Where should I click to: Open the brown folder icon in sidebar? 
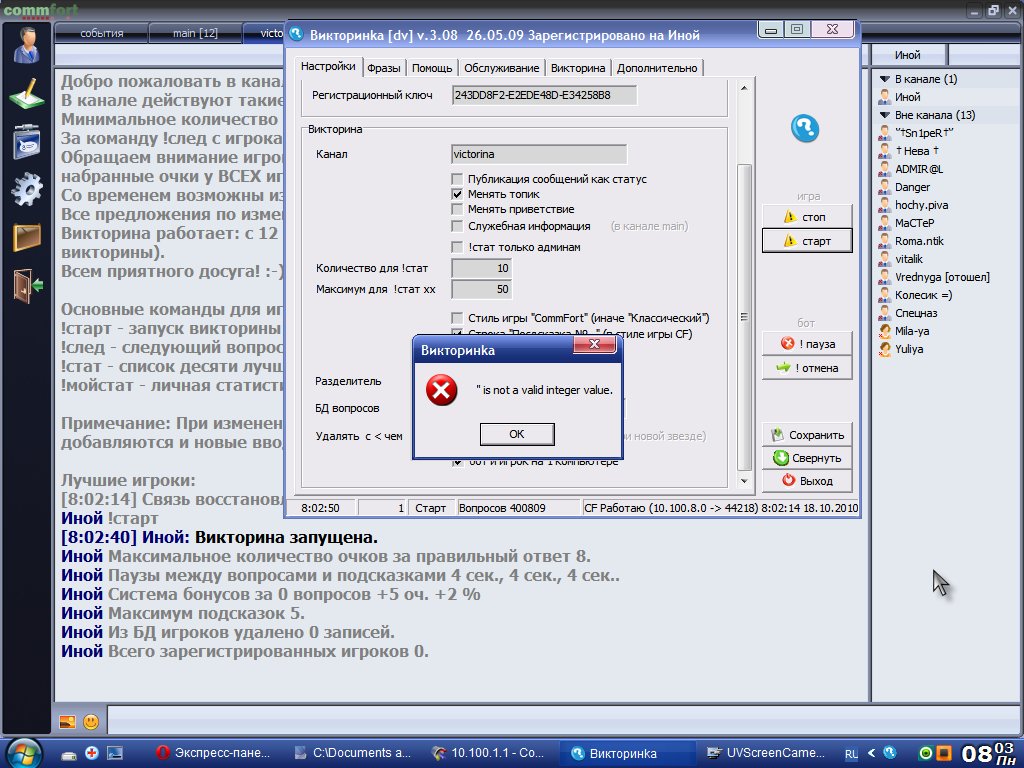26,237
